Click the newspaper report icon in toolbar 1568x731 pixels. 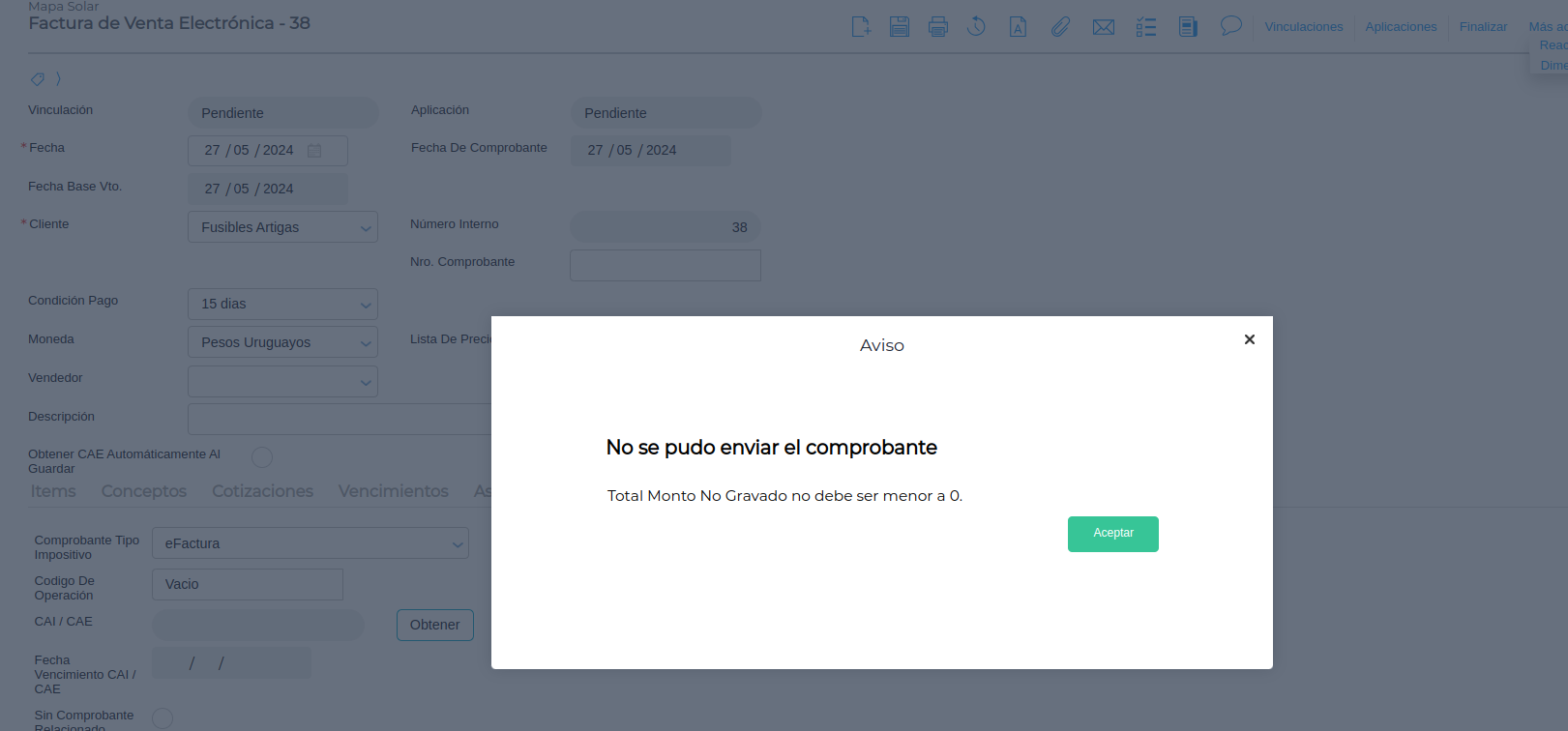(1188, 27)
